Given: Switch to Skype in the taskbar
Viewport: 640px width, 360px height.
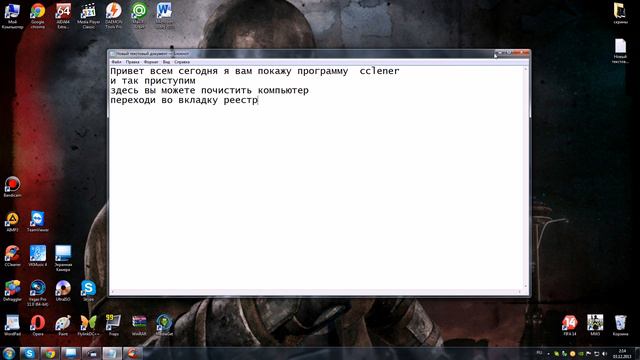Looking at the screenshot, I should pyautogui.click(x=29, y=353).
